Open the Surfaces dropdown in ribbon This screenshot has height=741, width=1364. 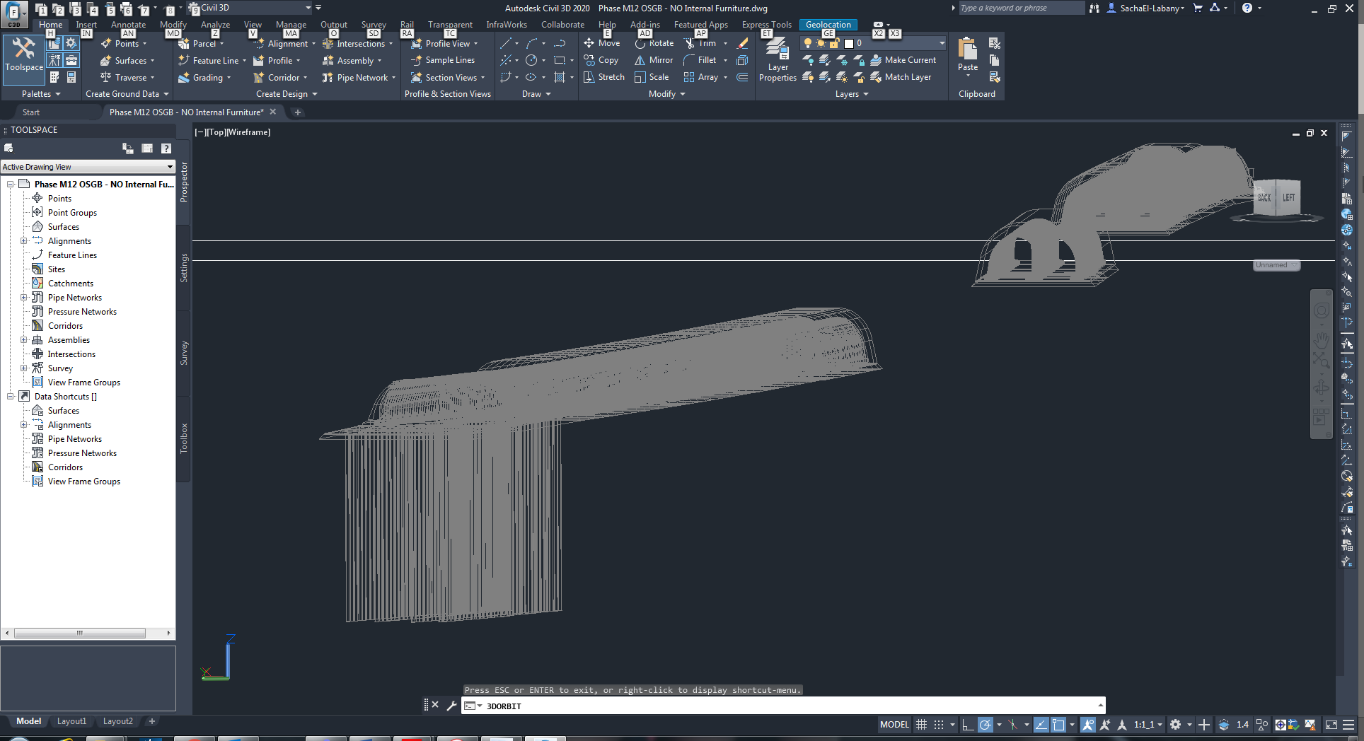tap(127, 60)
